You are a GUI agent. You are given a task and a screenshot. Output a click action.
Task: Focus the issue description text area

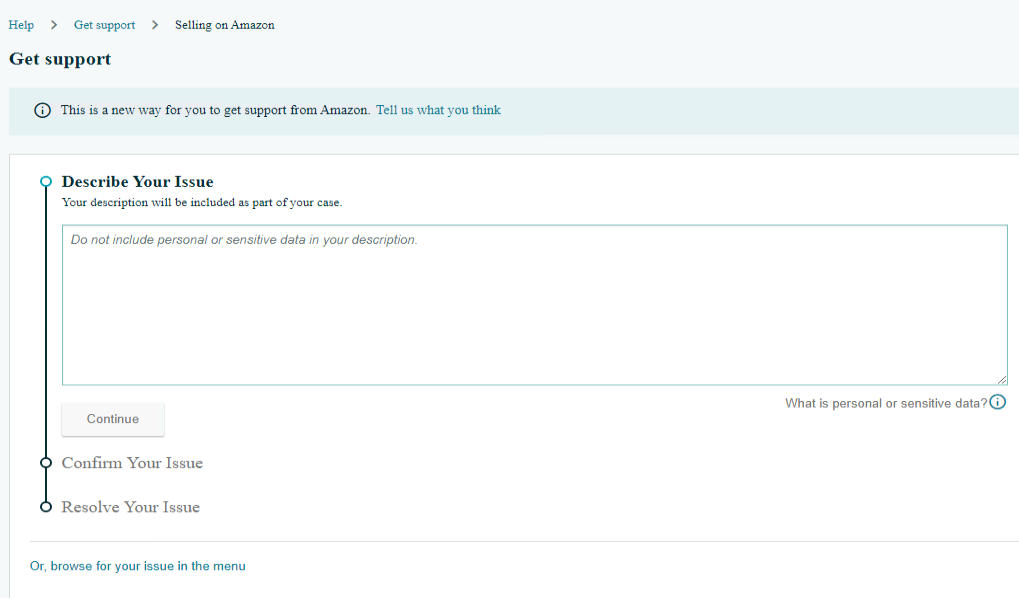(x=534, y=305)
